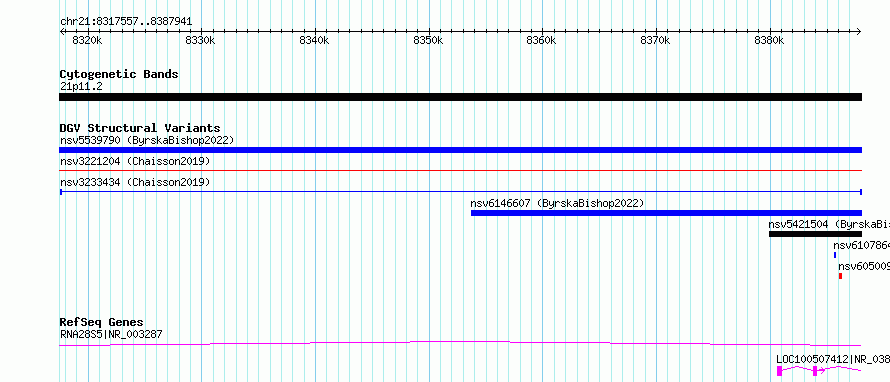
Task: Click the right arrow of the ruler
Action: pos(859,32)
